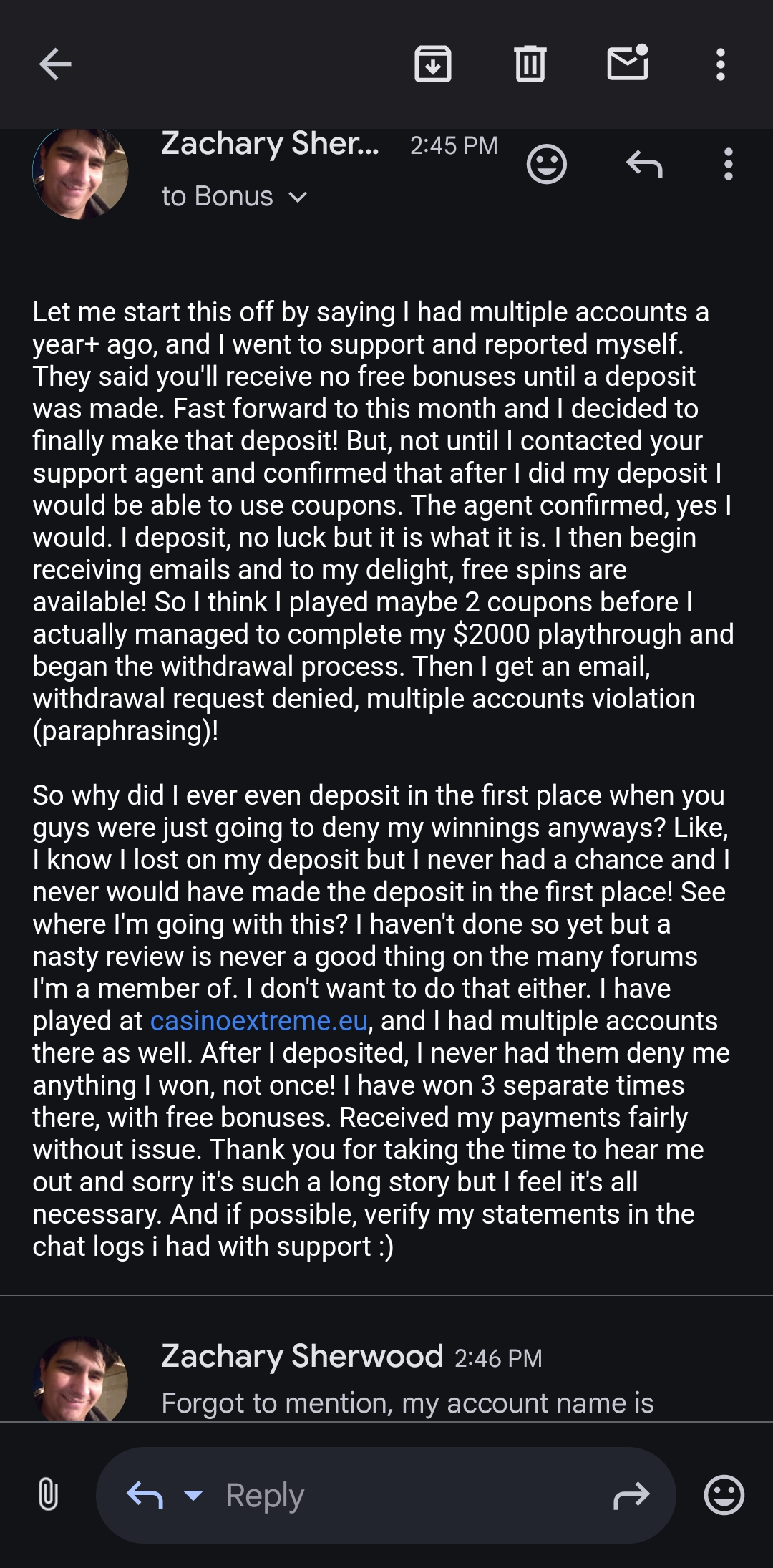Open reply type dropdown arrow
Viewport: 773px width, 1568px height.
(193, 1495)
